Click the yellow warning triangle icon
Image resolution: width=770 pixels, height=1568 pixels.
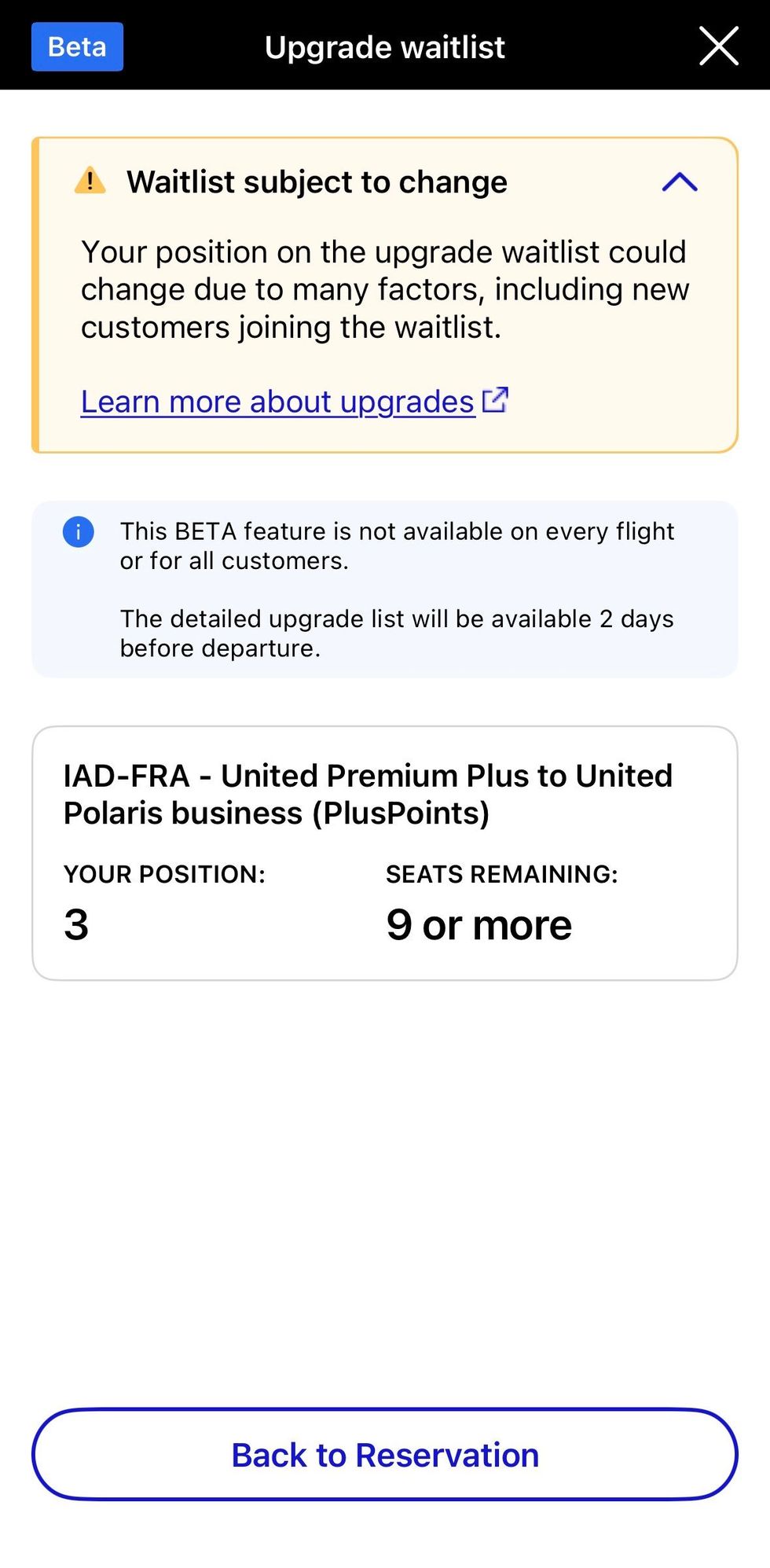coord(90,181)
